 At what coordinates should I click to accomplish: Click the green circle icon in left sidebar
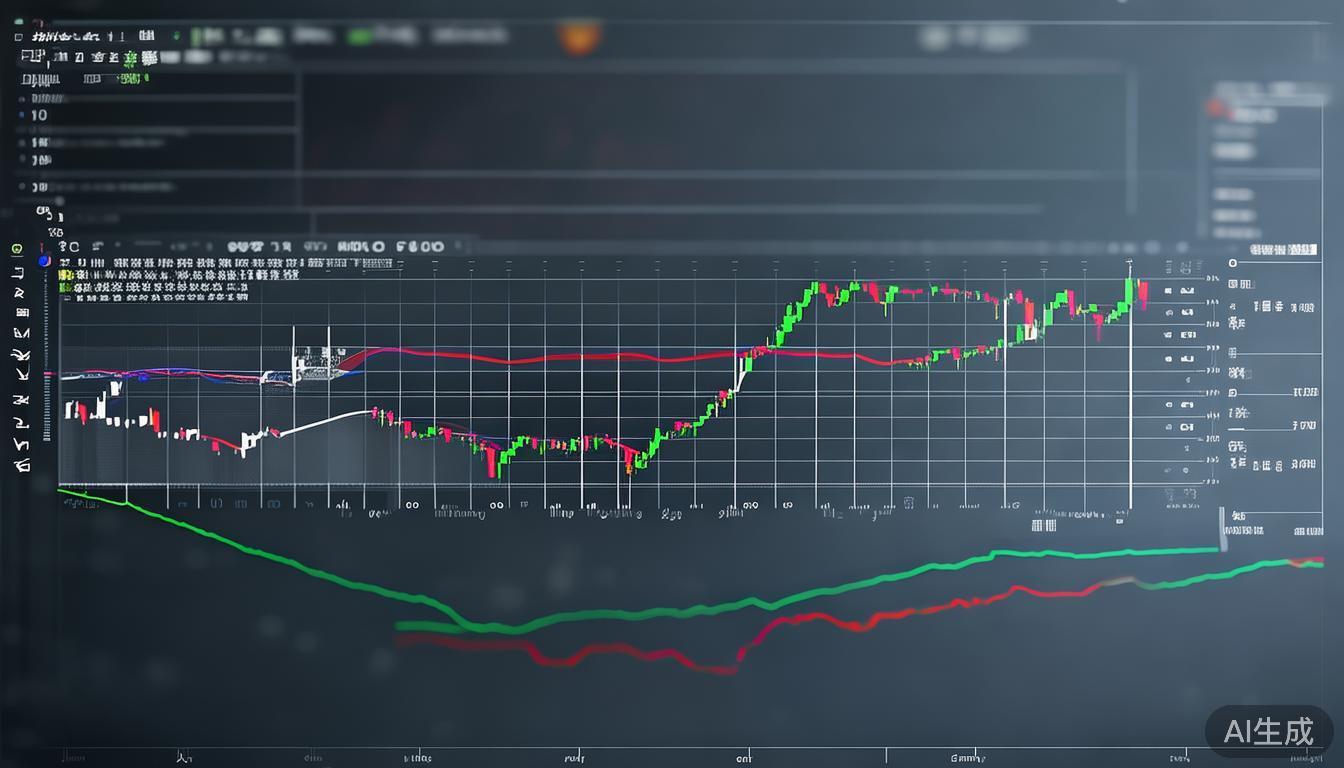tap(17, 248)
